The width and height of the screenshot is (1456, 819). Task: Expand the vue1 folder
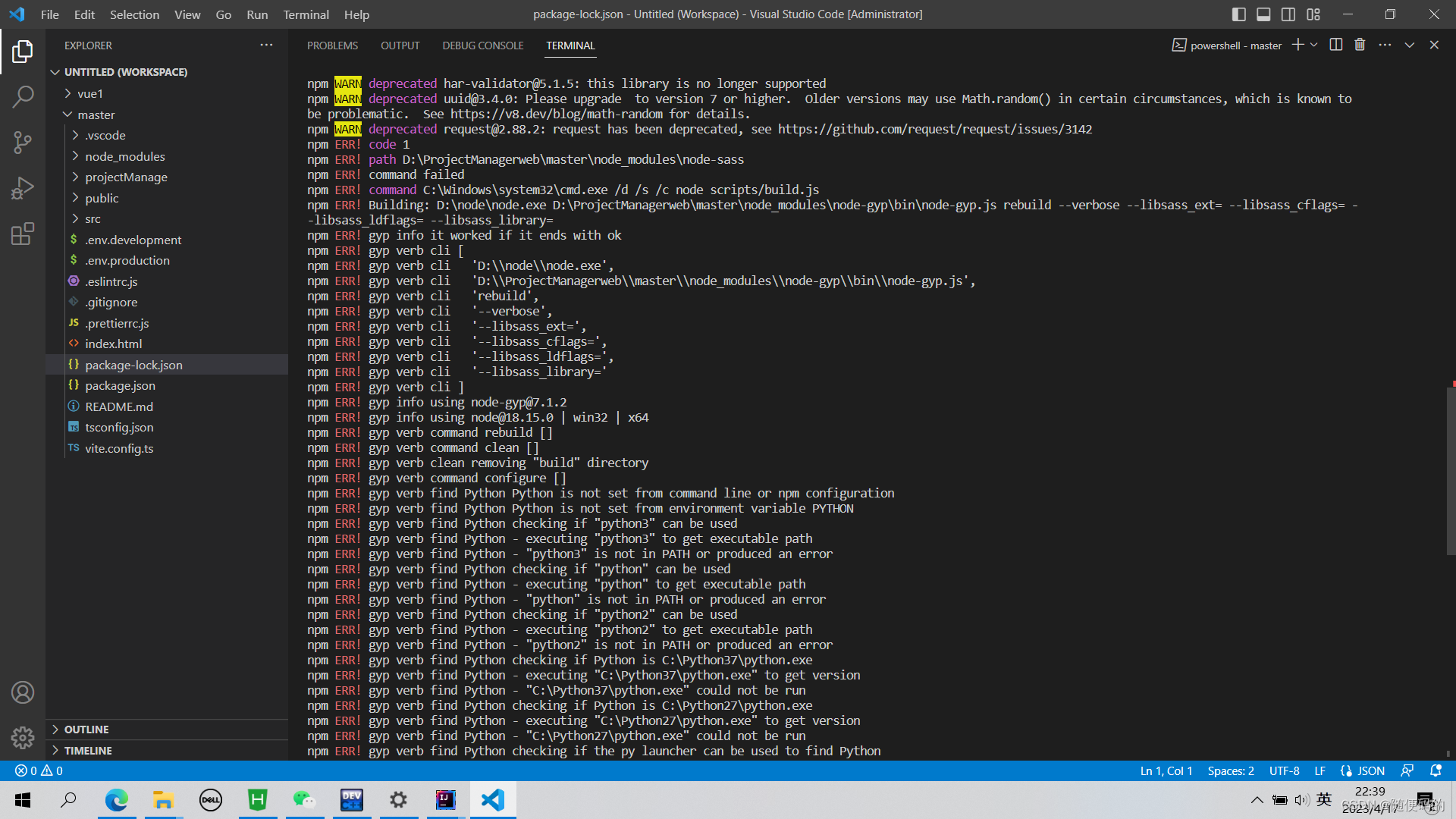tap(89, 93)
